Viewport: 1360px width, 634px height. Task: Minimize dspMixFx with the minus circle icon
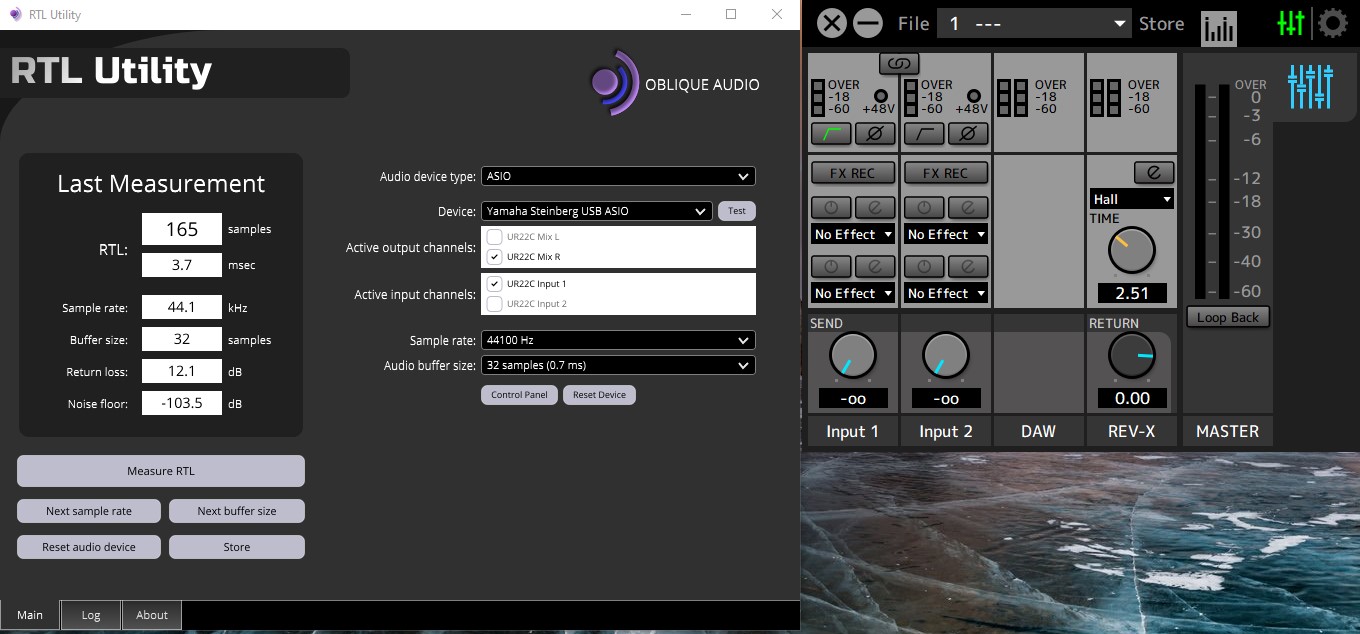[867, 23]
